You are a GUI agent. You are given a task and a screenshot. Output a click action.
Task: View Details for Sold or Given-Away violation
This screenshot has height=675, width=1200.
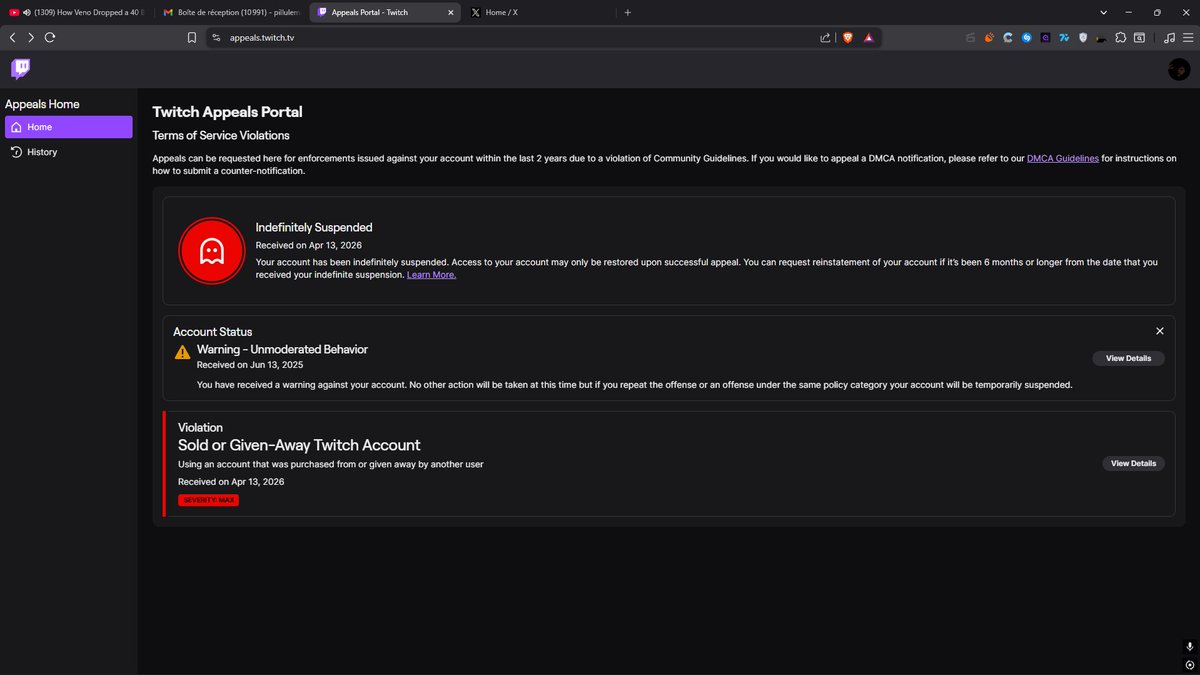click(x=1133, y=463)
